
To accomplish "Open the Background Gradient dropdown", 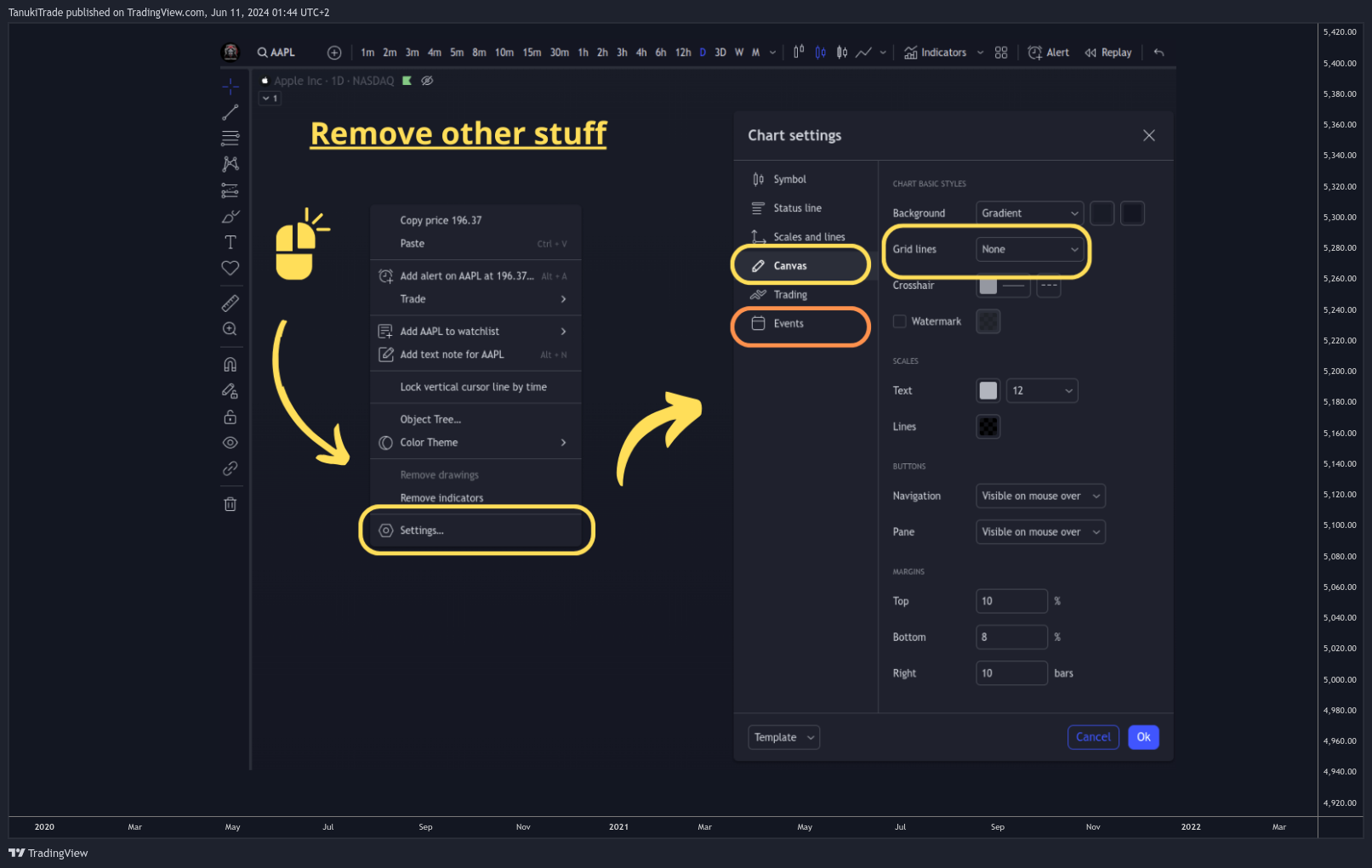I will pyautogui.click(x=1030, y=213).
